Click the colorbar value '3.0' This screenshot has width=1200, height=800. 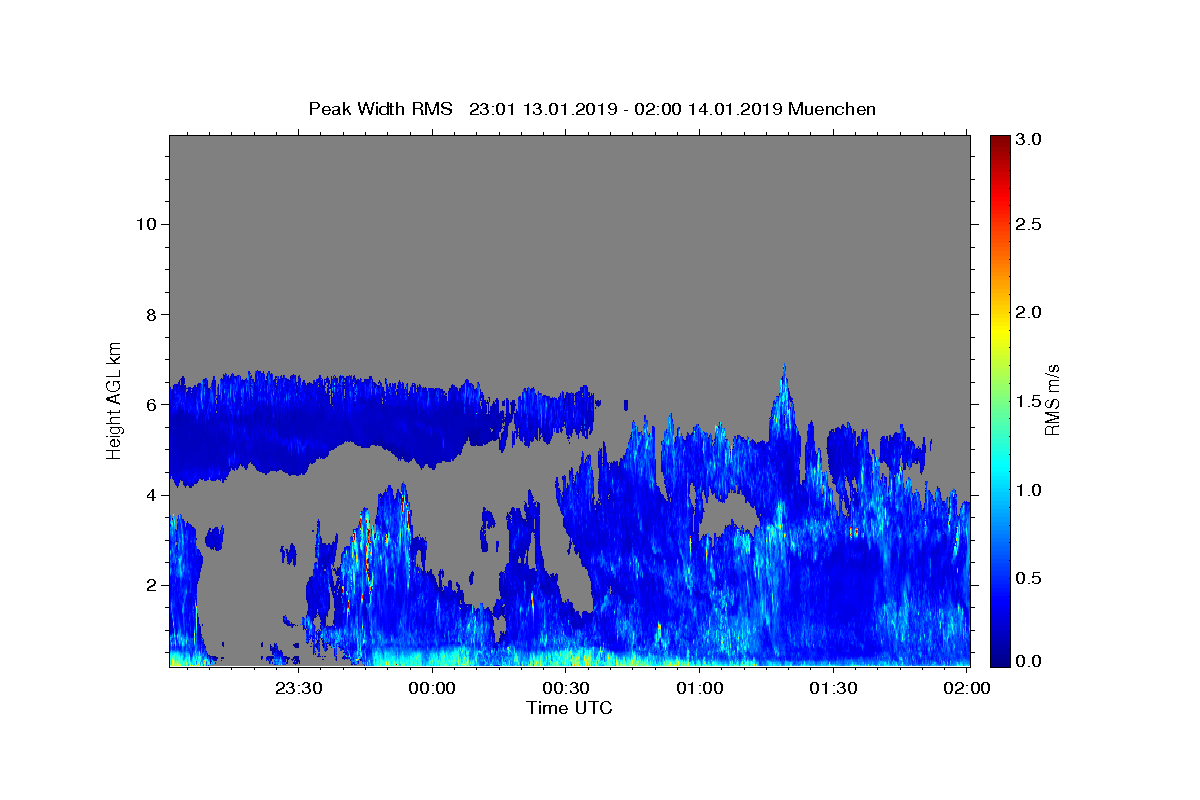[x=1029, y=140]
